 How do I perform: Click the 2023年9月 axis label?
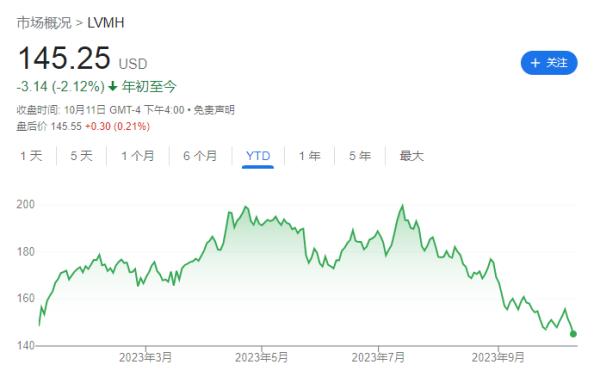(x=498, y=357)
